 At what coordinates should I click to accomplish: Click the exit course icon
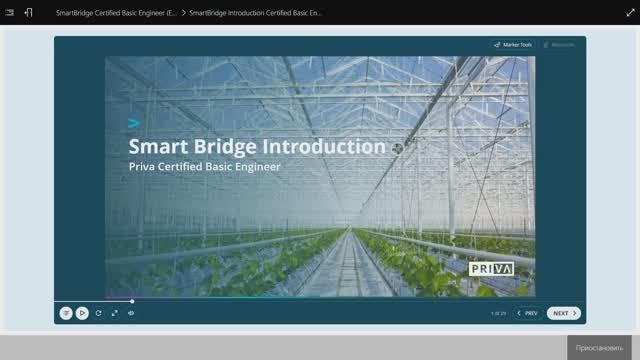[x=29, y=13]
